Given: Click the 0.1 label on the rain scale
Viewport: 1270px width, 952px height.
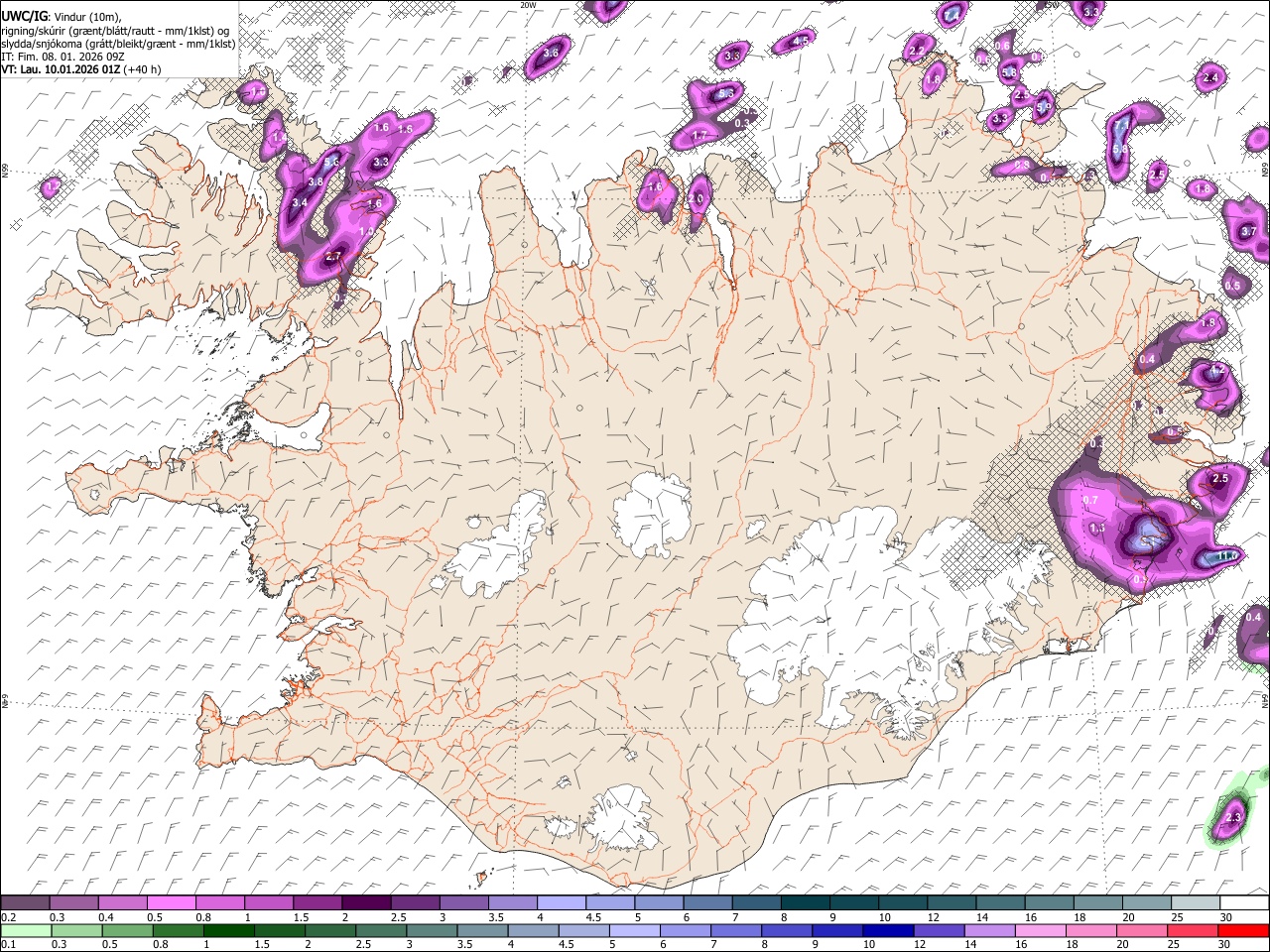Looking at the screenshot, I should (x=7, y=944).
